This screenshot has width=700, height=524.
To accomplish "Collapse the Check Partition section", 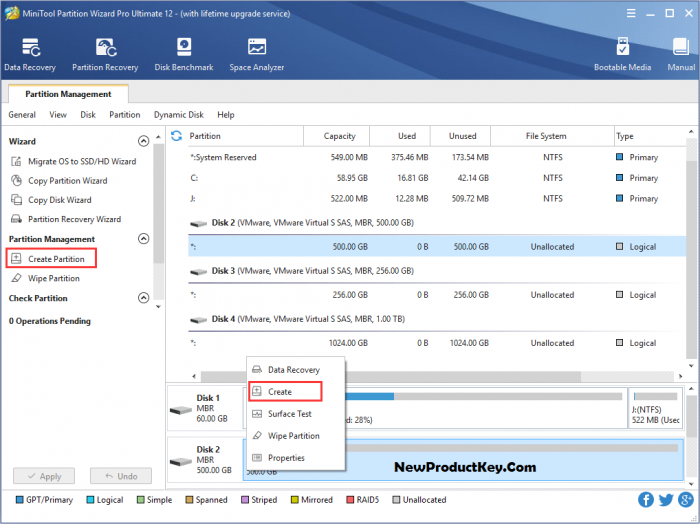I will click(x=144, y=298).
